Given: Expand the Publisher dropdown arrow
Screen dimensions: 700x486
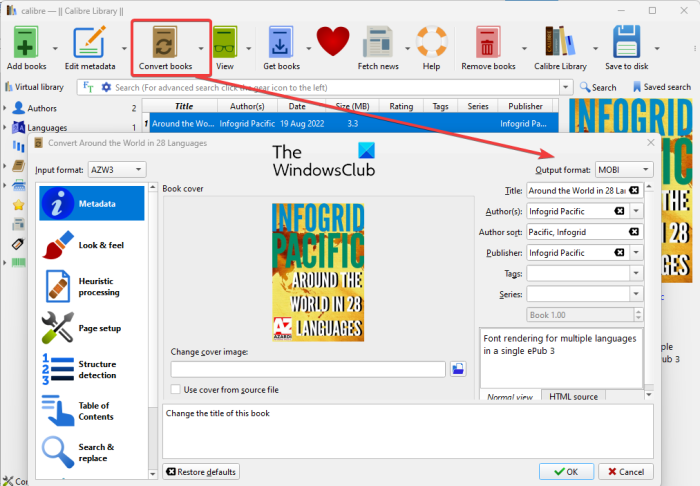Looking at the screenshot, I should 636,253.
